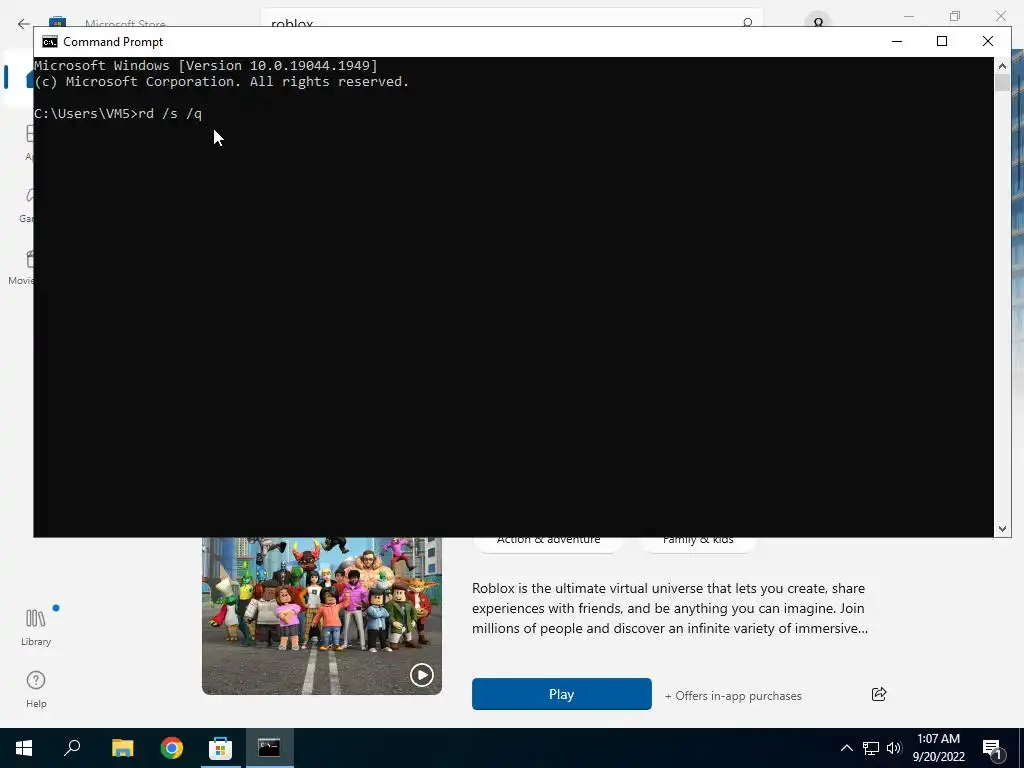1024x768 pixels.
Task: Open the notification center icon
Action: click(x=993, y=749)
